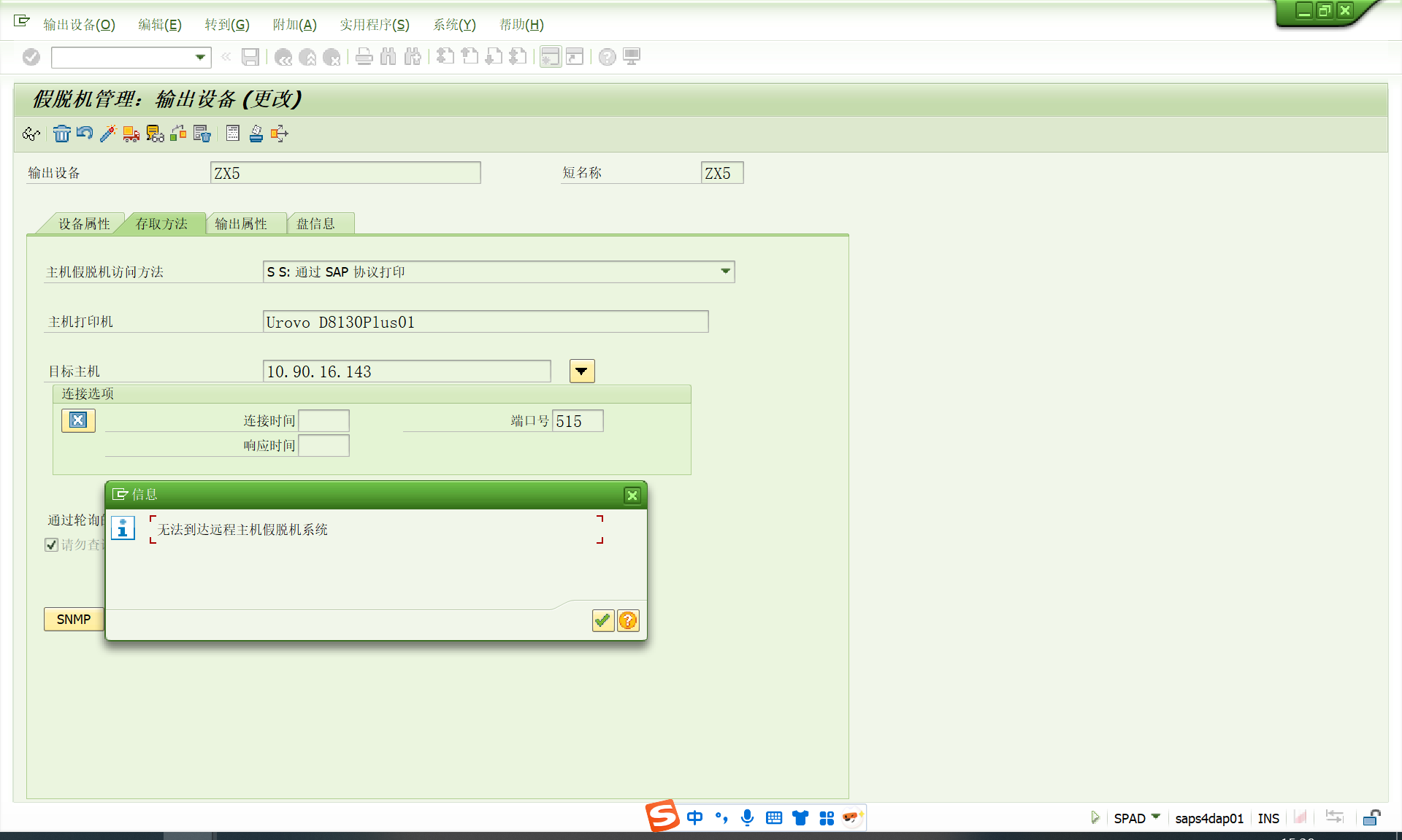The height and width of the screenshot is (840, 1402).
Task: Click the magic wand toolbar icon
Action: [108, 134]
